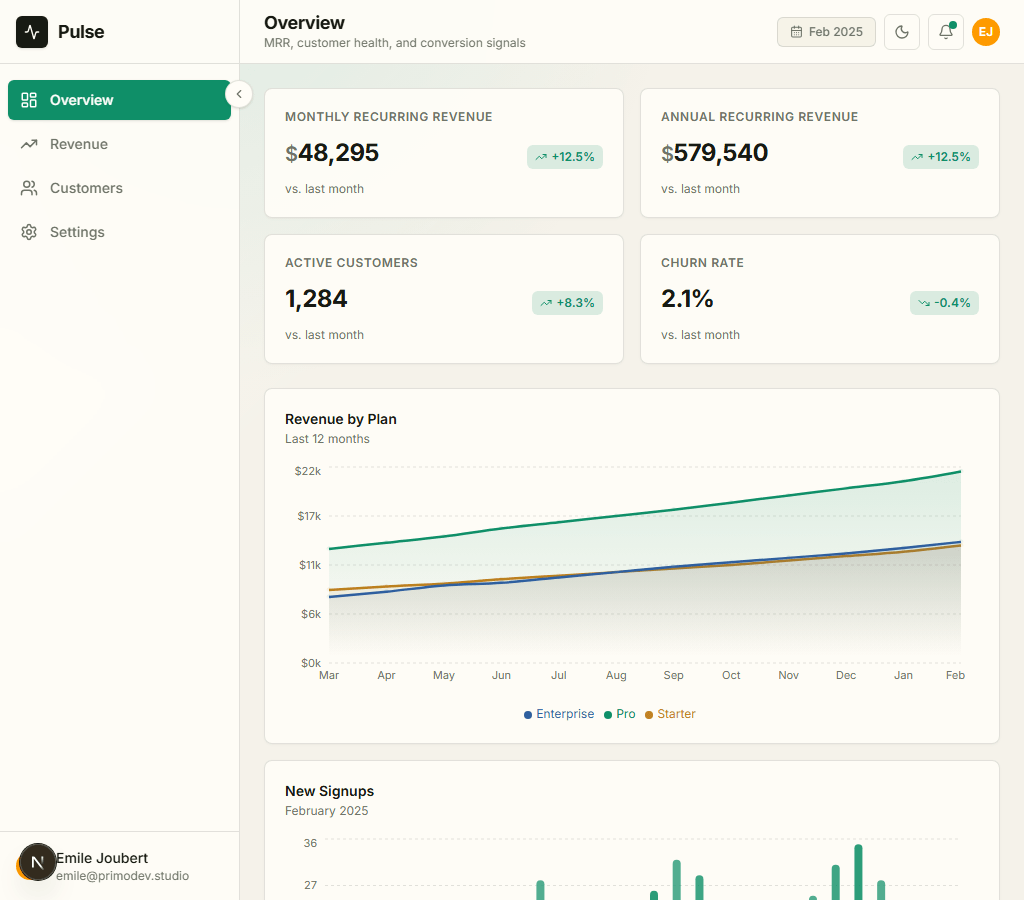Open Settings from the sidebar
1024x900 pixels.
click(x=119, y=232)
